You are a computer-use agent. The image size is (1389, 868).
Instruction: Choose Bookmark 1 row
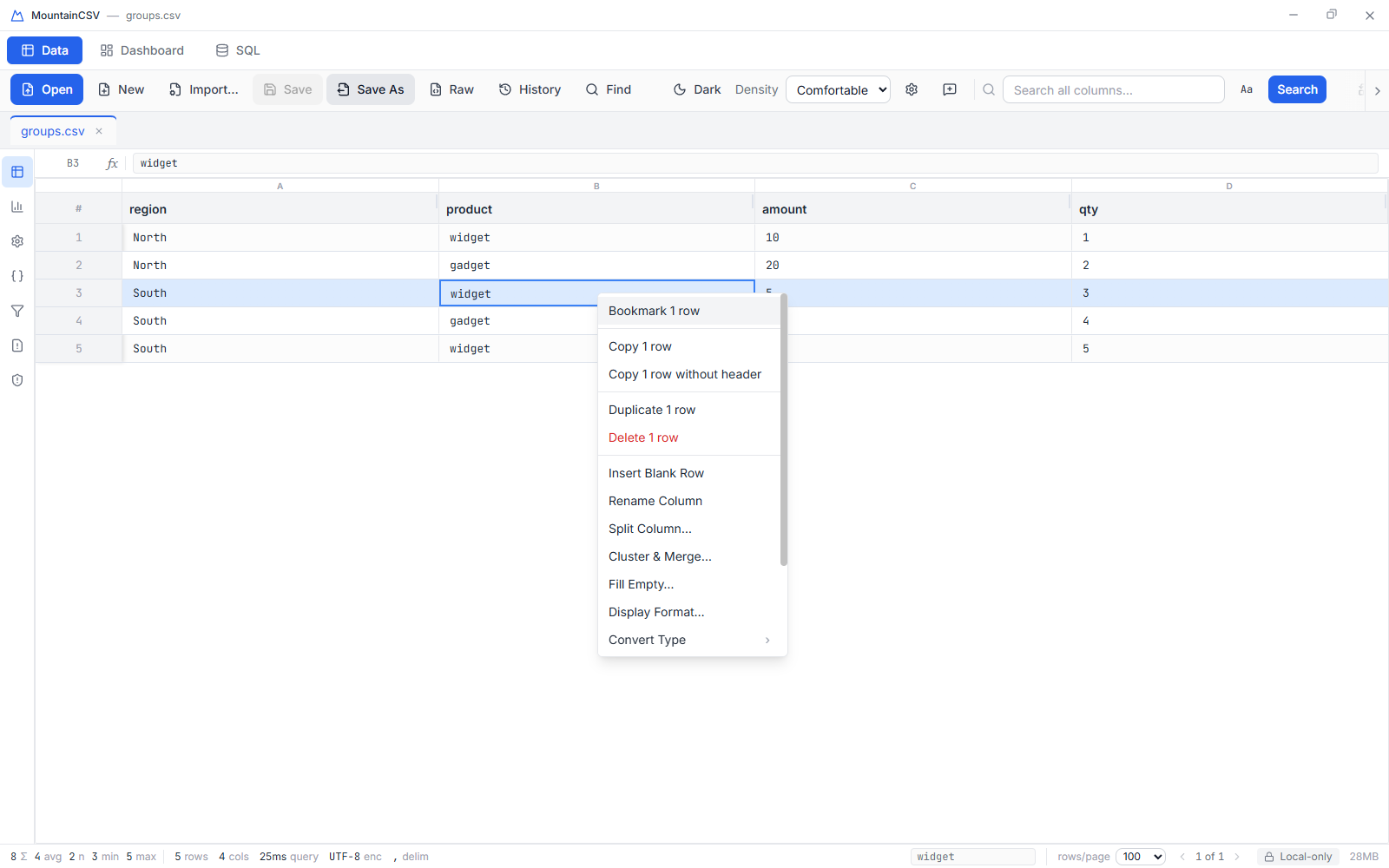tap(689, 311)
